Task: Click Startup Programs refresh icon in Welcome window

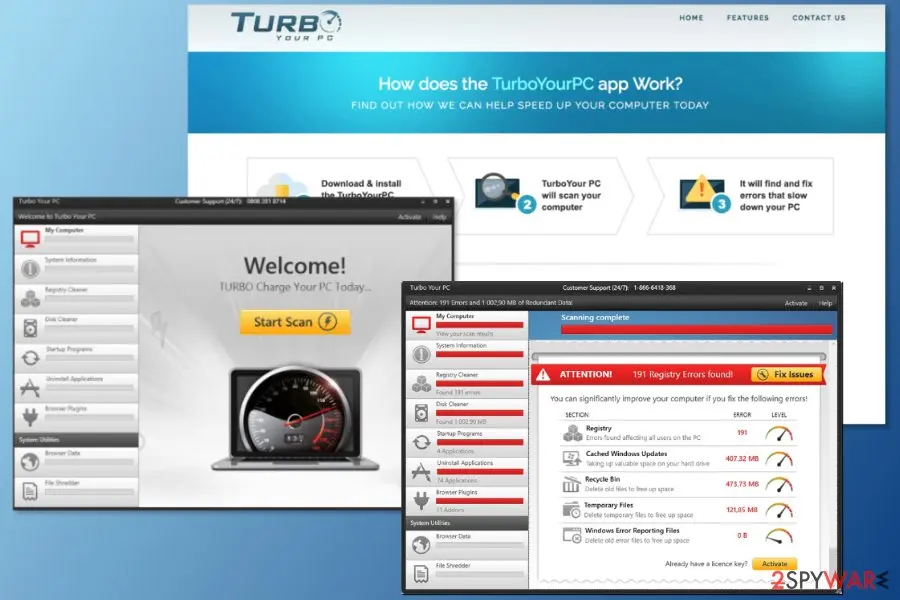Action: click(x=30, y=358)
